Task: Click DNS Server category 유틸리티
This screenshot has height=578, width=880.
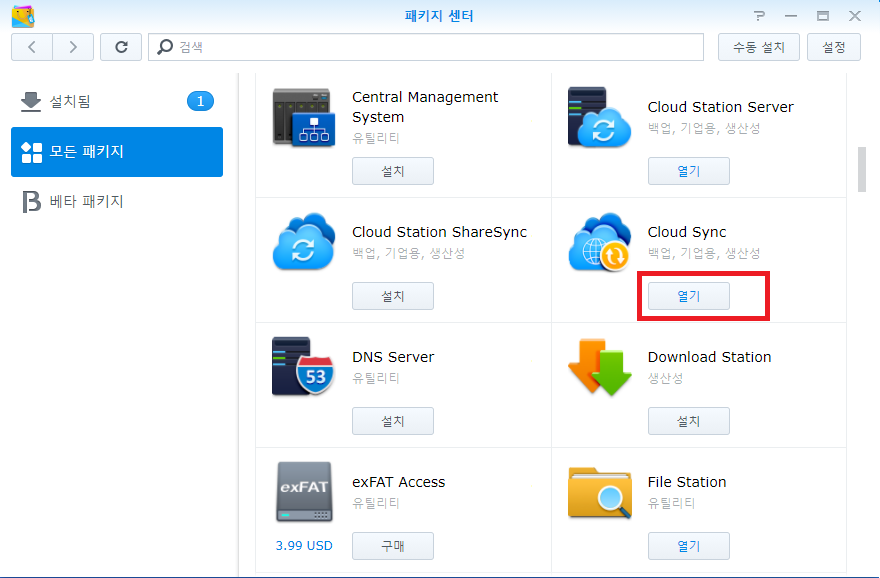Action: pyautogui.click(x=375, y=379)
